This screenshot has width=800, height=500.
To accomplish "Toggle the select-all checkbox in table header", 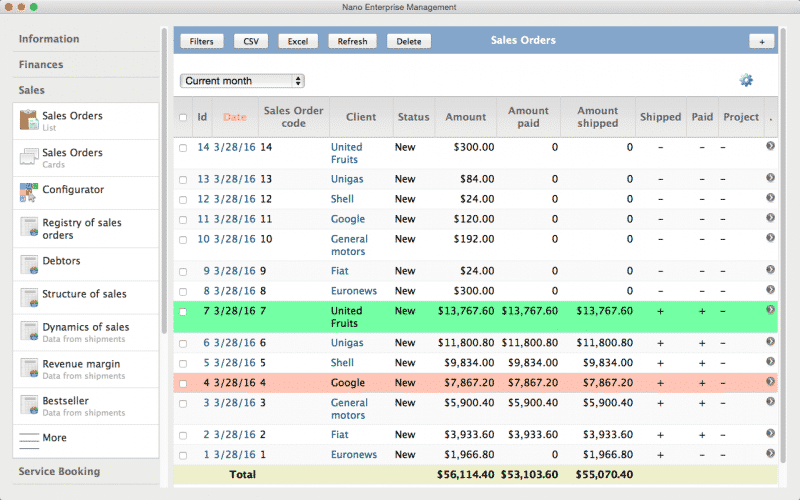I will click(x=182, y=117).
